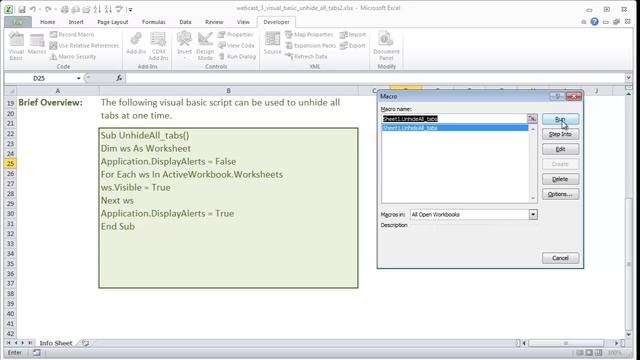Select Sheet1.UnhideAll_tabs in macro list

pyautogui.click(x=455, y=128)
